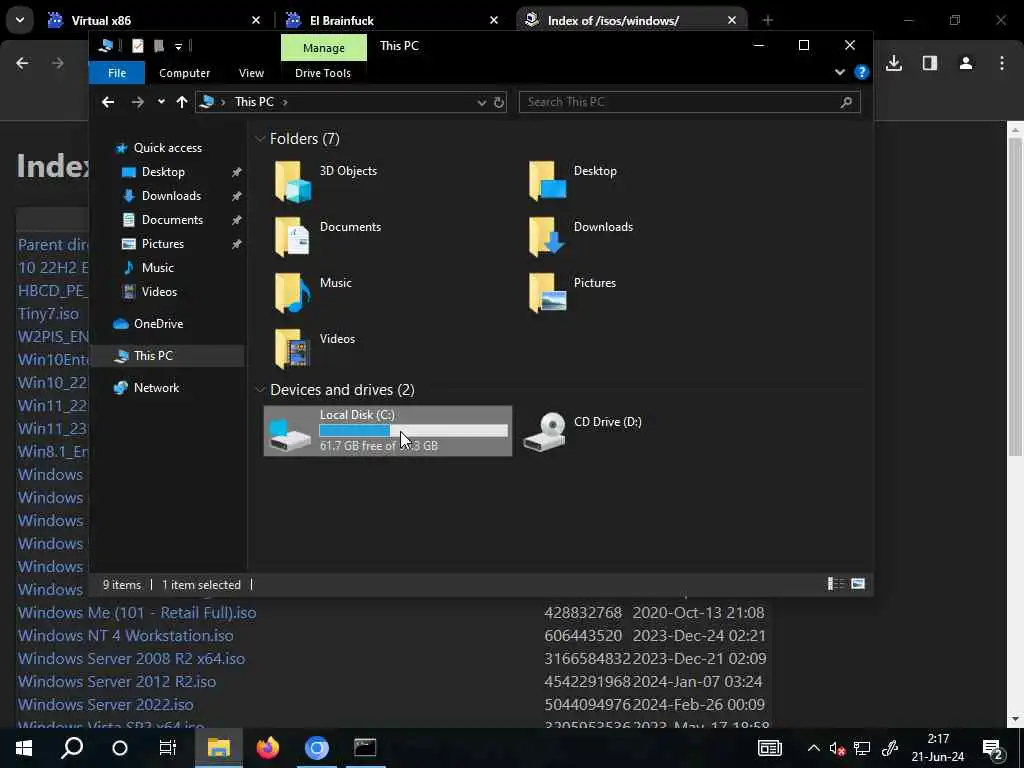Open the Windows Start menu
This screenshot has width=1024, height=768.
24,748
